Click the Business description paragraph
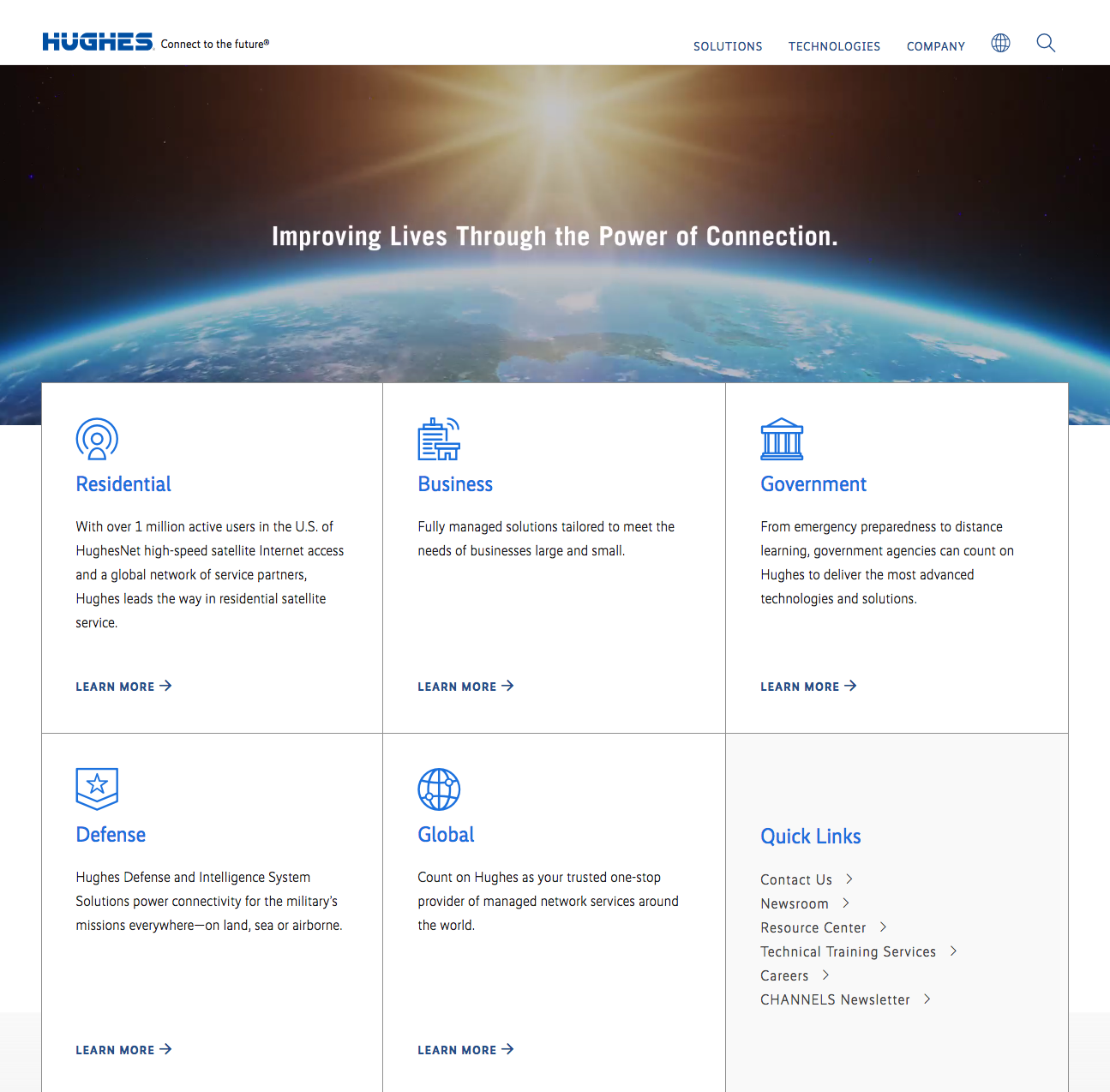1110x1092 pixels. click(546, 538)
